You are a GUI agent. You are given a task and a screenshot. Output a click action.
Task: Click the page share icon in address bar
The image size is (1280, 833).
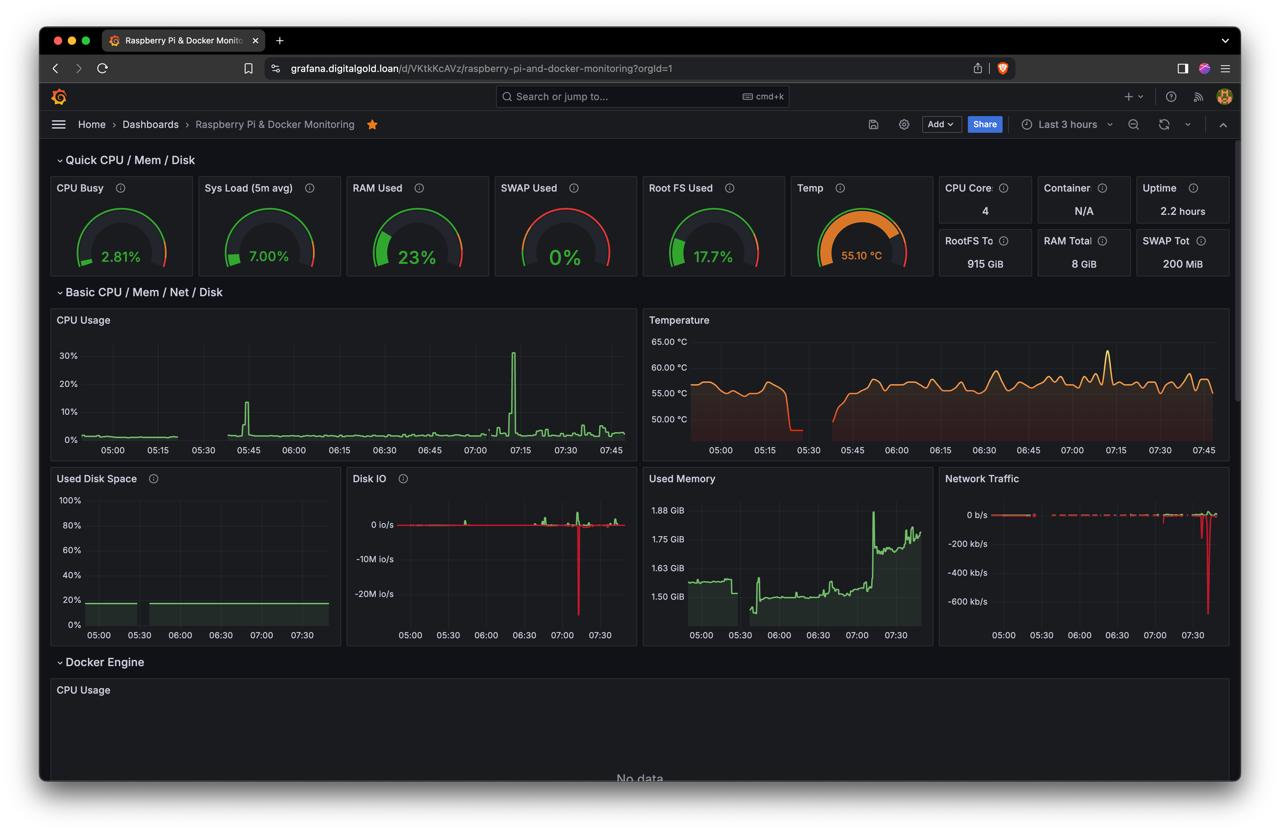click(978, 68)
